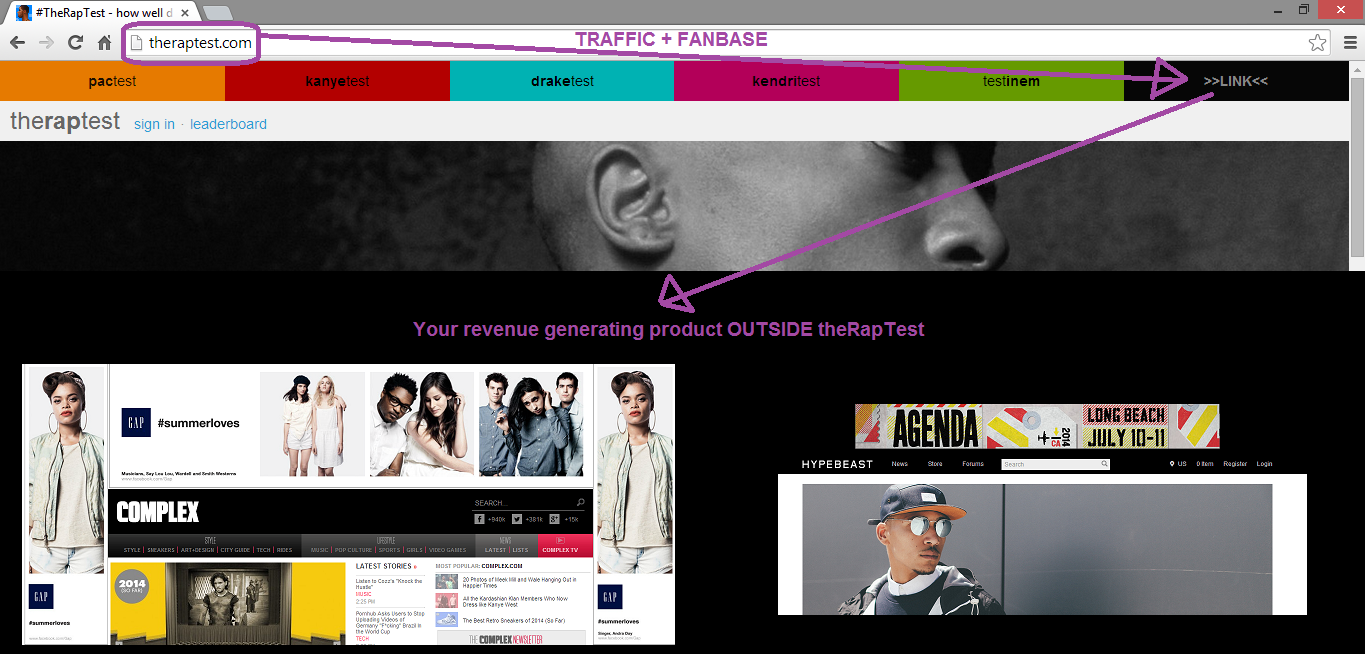The height and width of the screenshot is (654, 1365).
Task: Click the sign in link
Action: point(154,124)
